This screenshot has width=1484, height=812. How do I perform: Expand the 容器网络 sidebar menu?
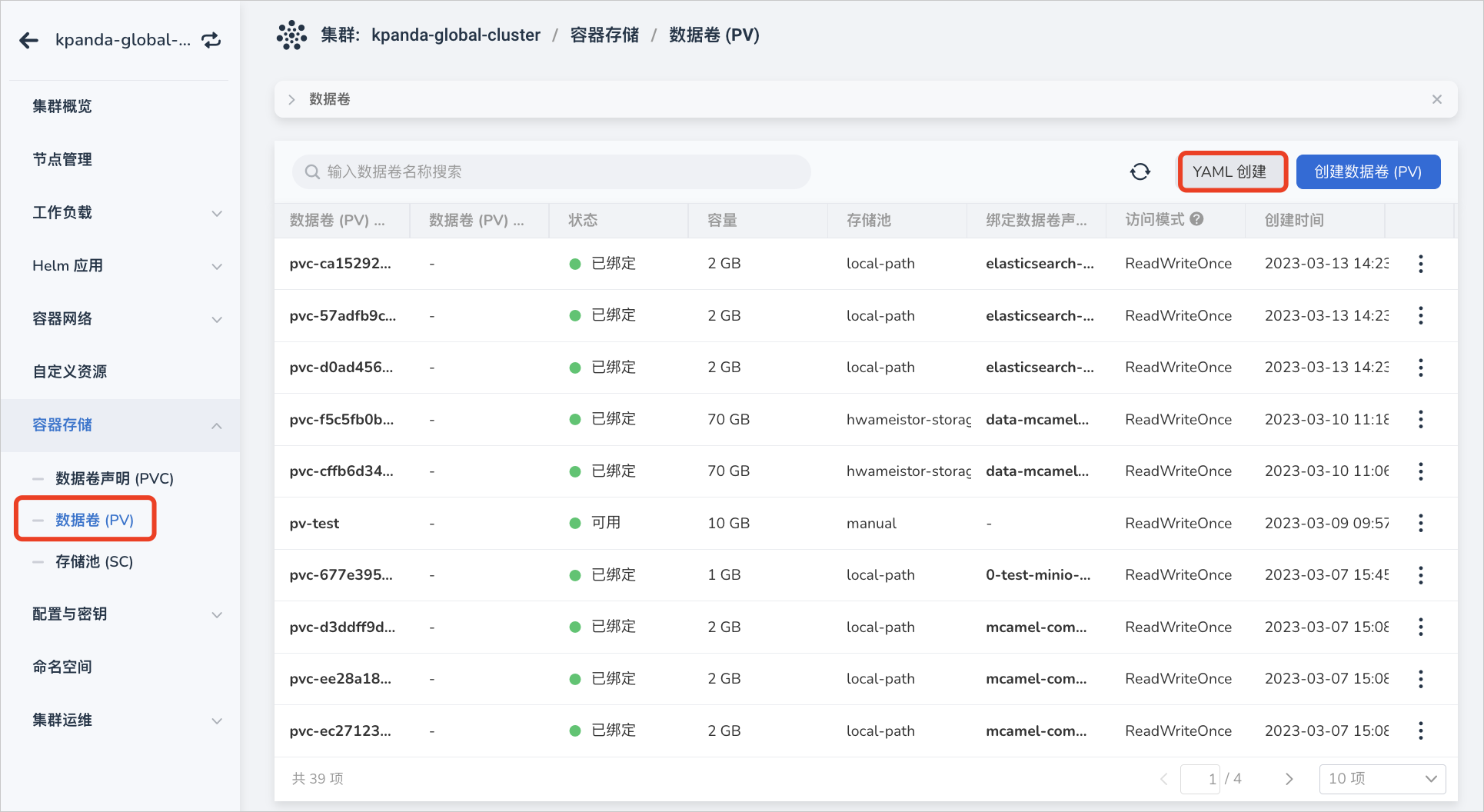(x=217, y=319)
